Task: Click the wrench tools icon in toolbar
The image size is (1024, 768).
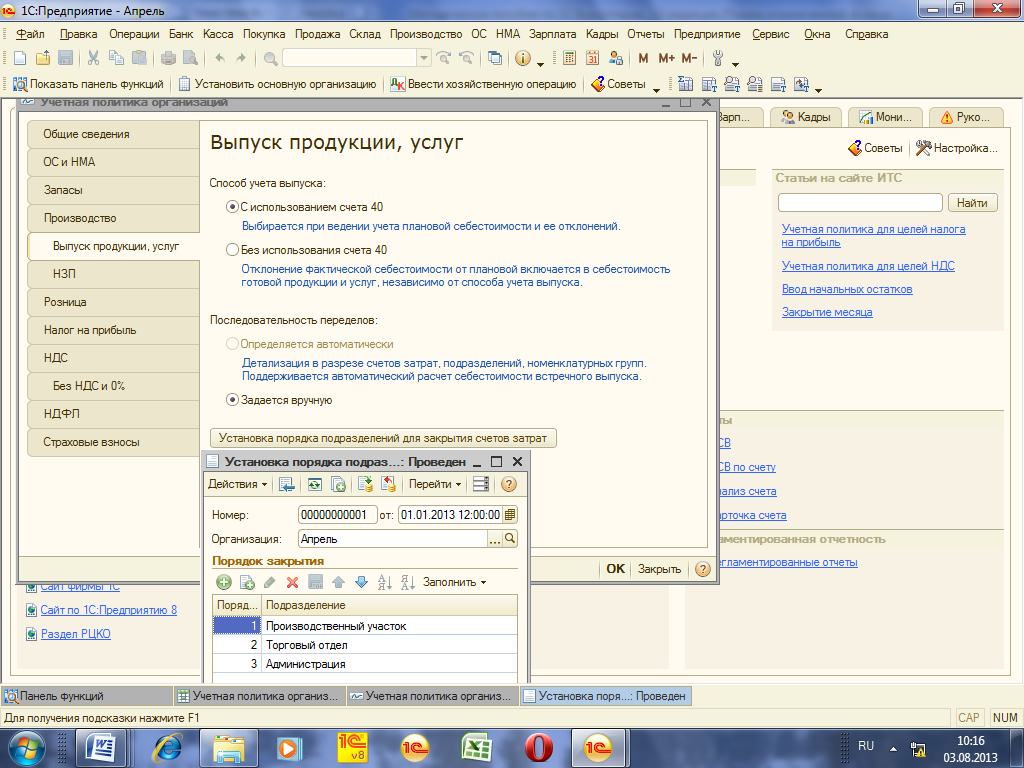Action: pos(718,58)
